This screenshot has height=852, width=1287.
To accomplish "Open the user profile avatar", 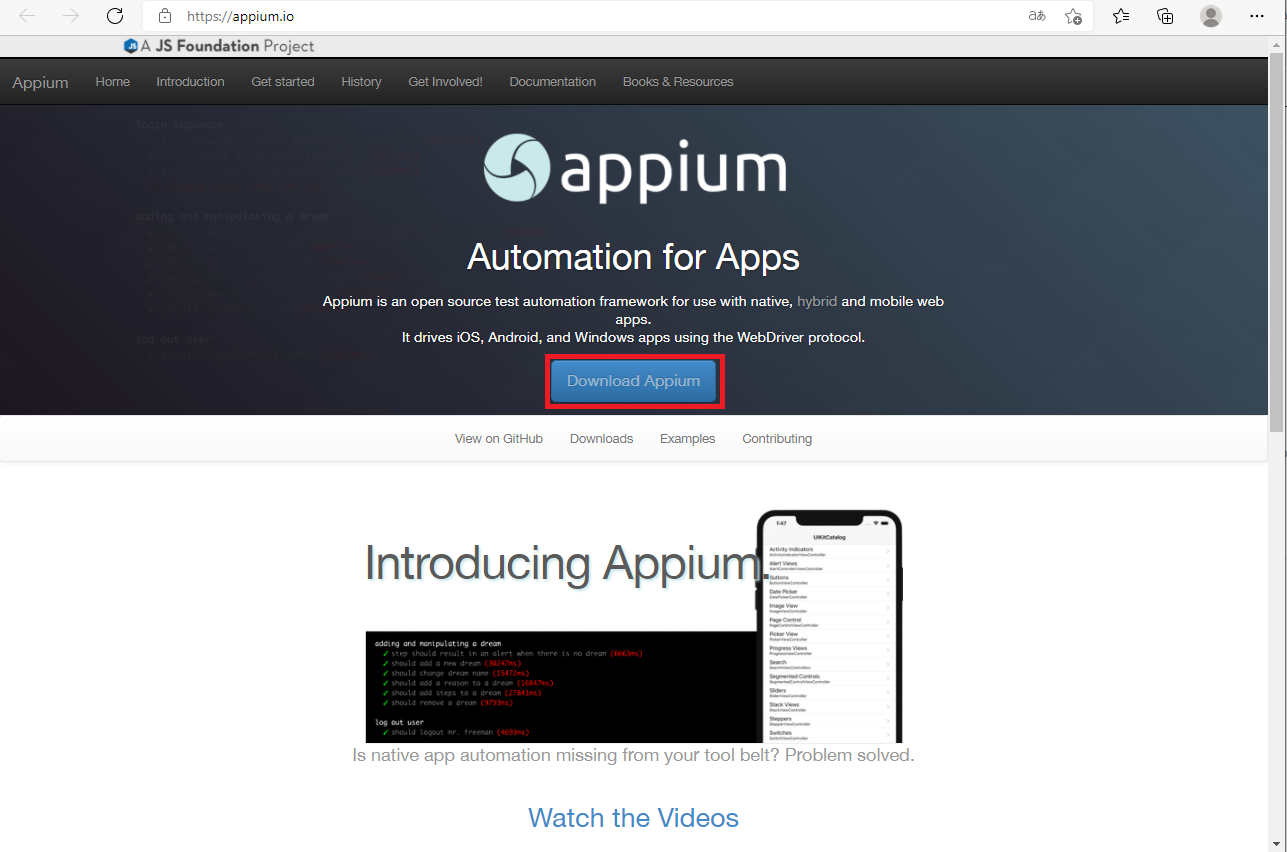I will pyautogui.click(x=1211, y=16).
